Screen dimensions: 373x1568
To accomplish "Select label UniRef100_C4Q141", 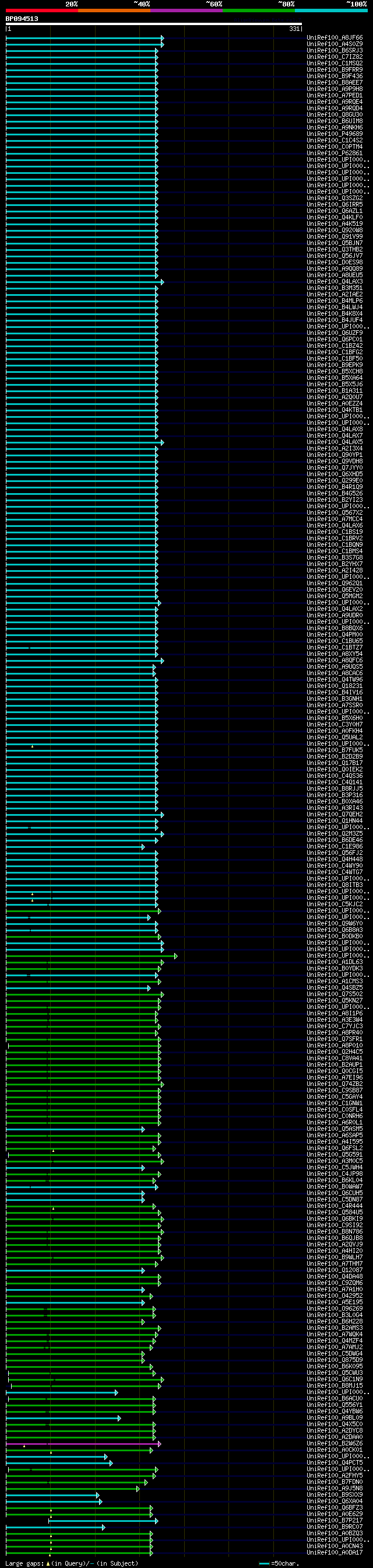I will tap(335, 782).
